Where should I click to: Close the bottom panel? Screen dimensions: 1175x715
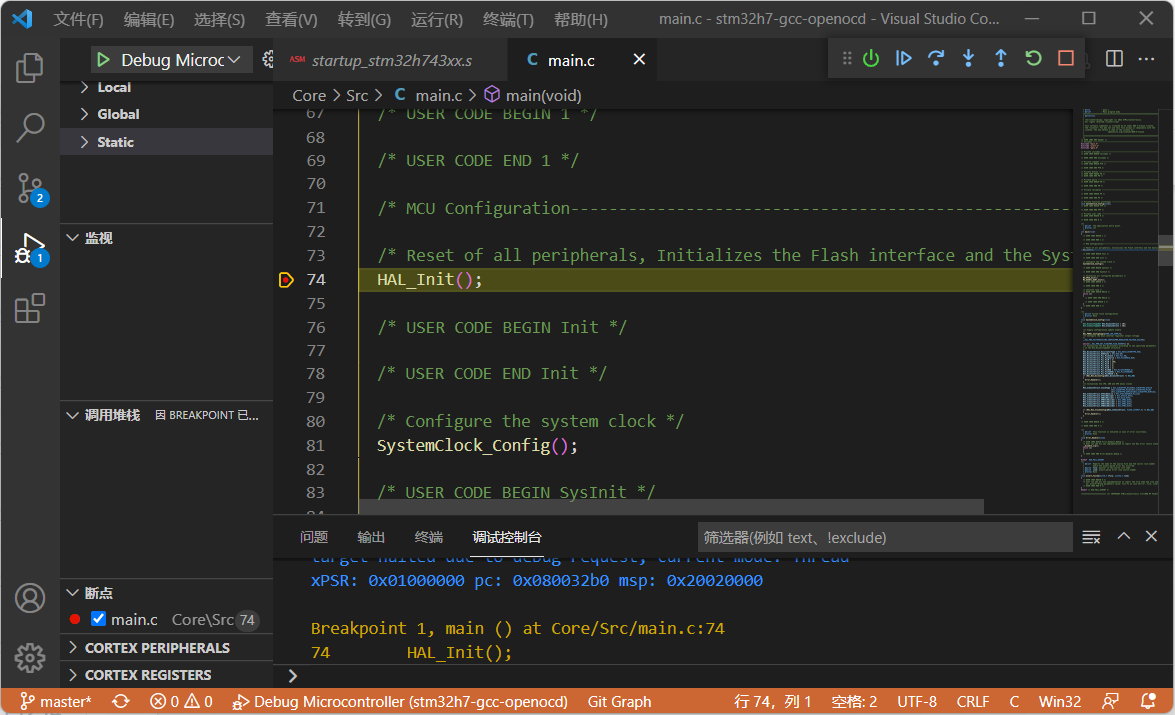[x=1152, y=536]
